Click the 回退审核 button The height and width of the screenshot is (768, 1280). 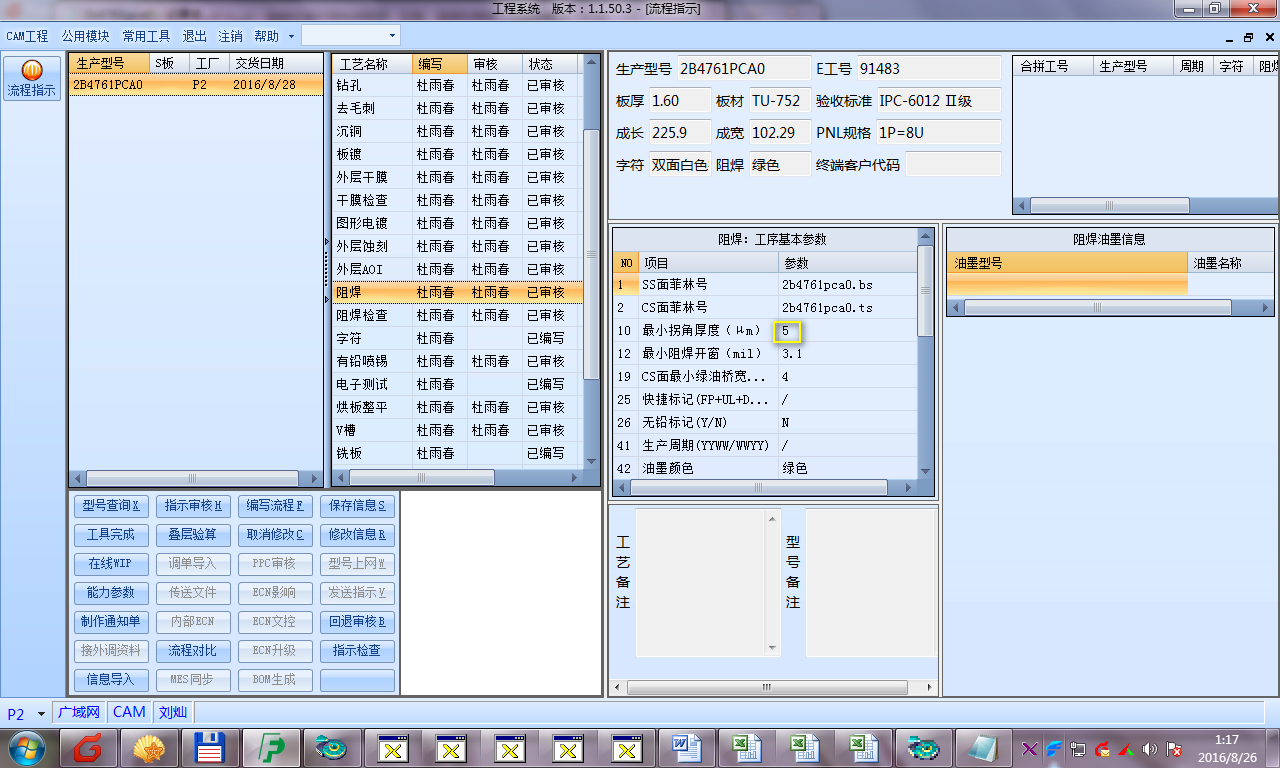click(x=357, y=622)
